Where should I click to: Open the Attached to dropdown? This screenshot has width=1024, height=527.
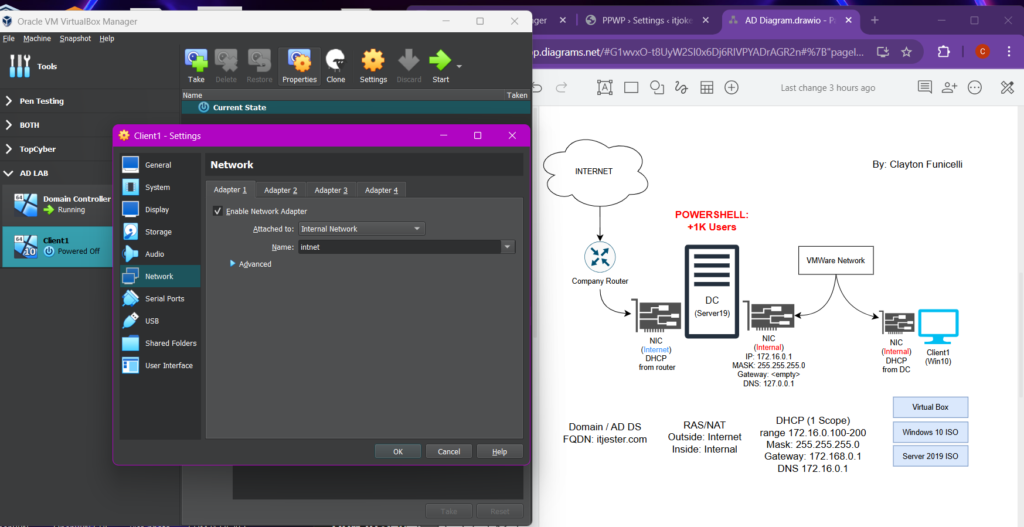tap(362, 229)
